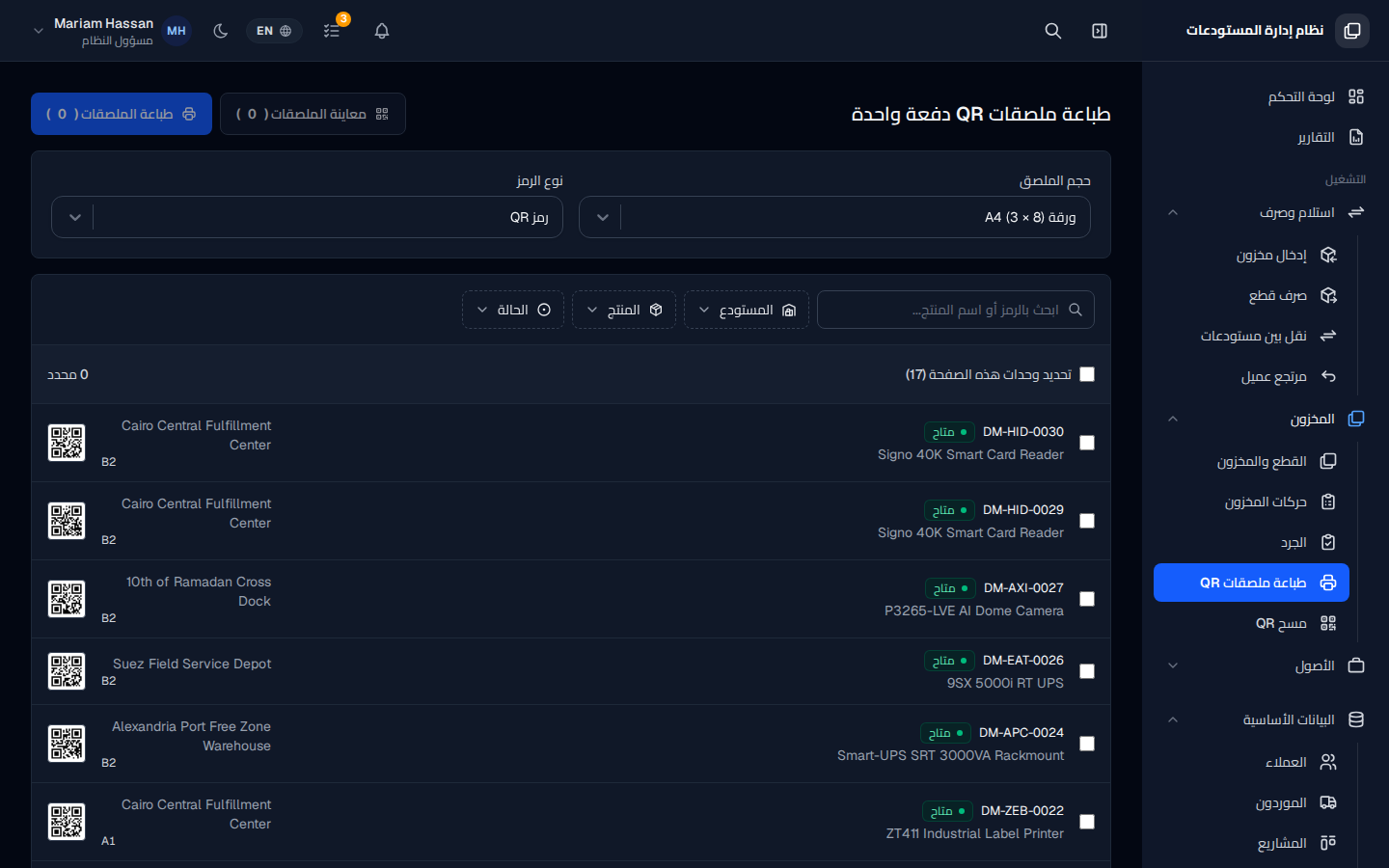The width and height of the screenshot is (1389, 868).
Task: Check the DM-EAT-0026 row checkbox
Action: [x=1087, y=671]
